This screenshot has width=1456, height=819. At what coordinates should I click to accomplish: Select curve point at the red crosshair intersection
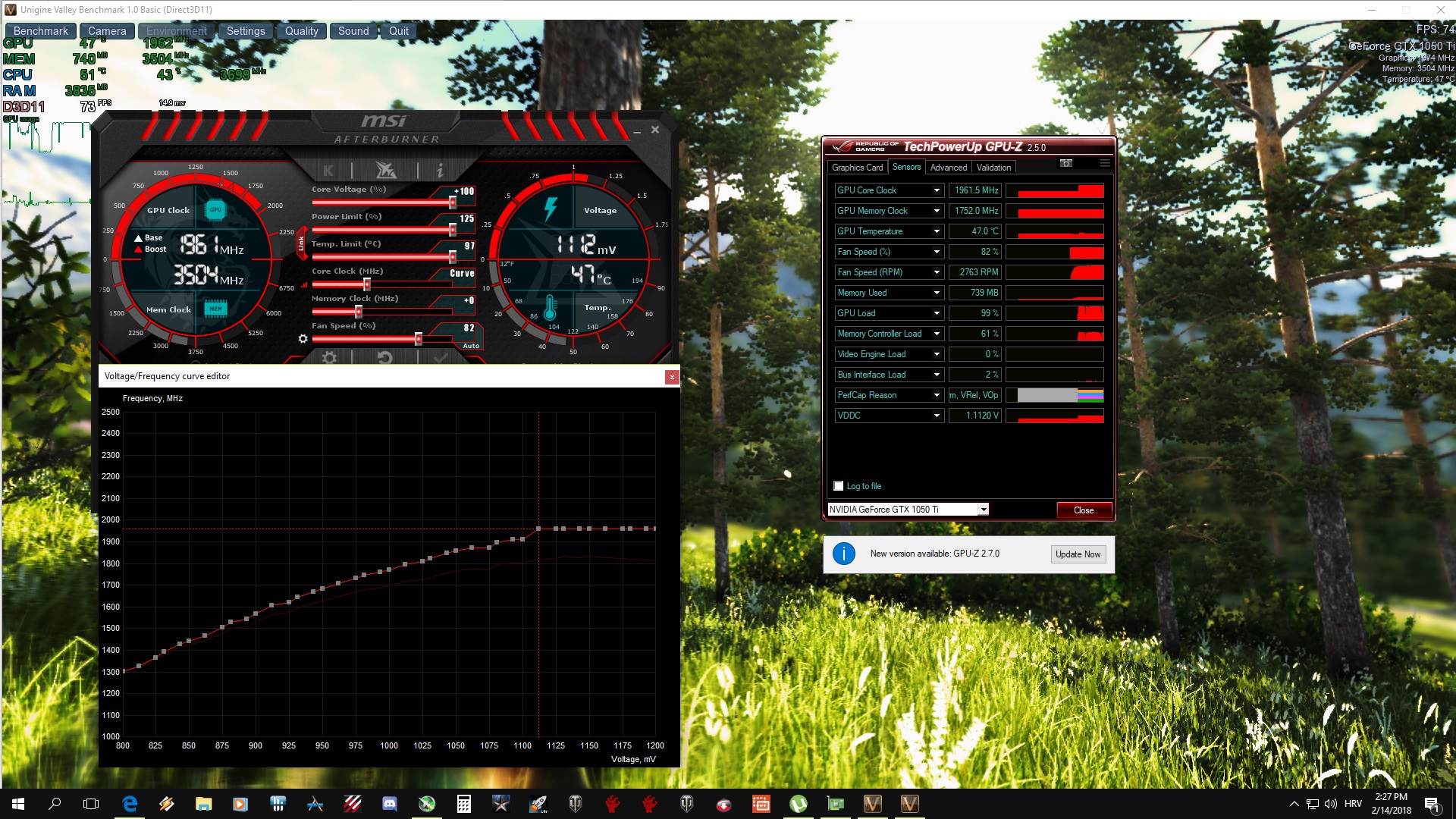pyautogui.click(x=538, y=529)
